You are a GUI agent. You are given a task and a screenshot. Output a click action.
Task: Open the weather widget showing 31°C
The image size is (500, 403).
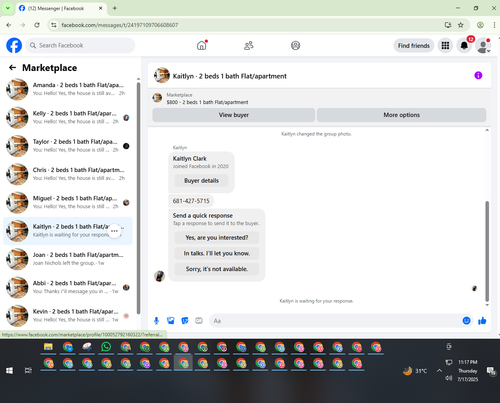point(415,371)
